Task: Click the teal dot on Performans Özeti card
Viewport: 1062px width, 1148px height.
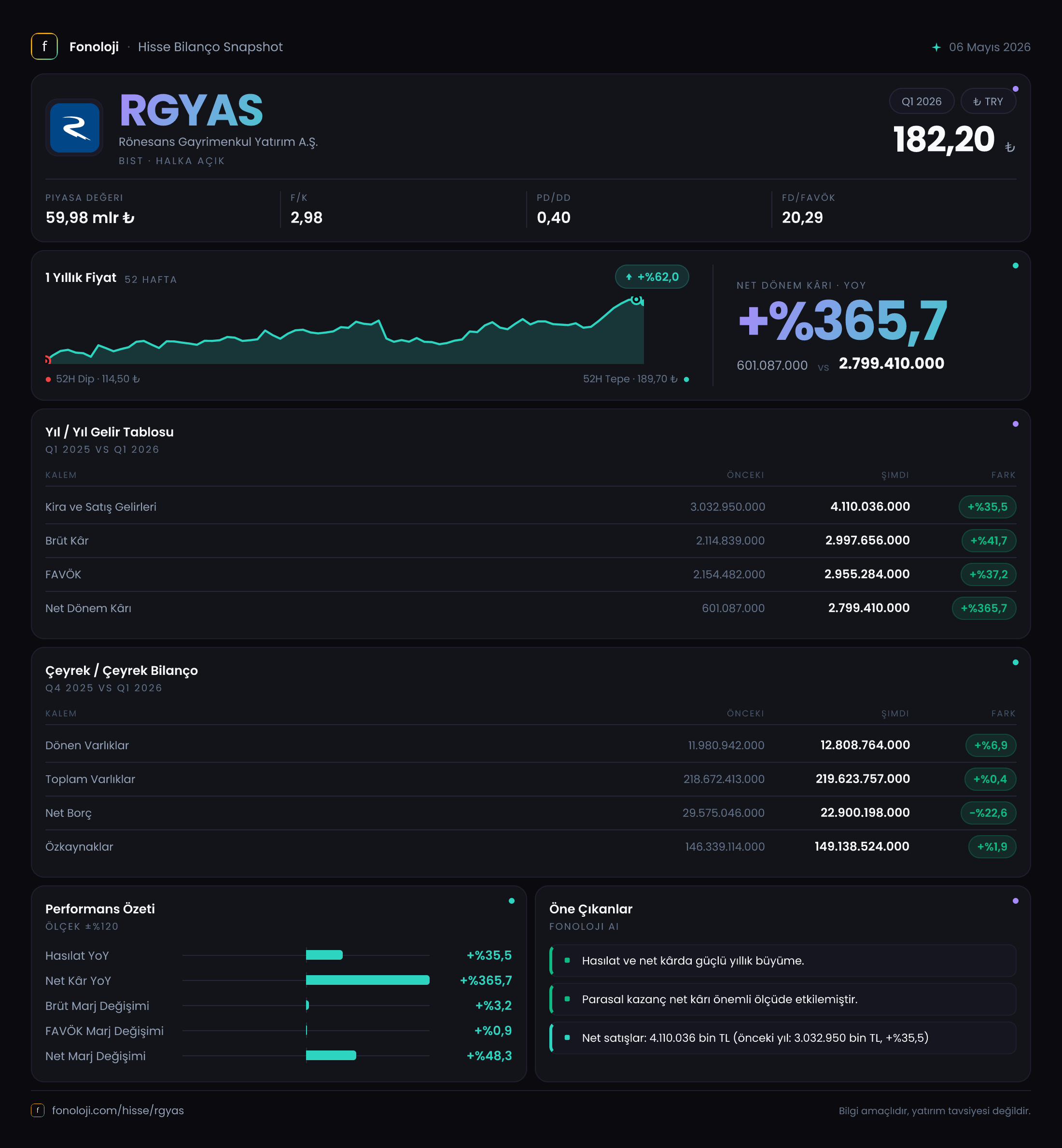Action: click(x=512, y=901)
